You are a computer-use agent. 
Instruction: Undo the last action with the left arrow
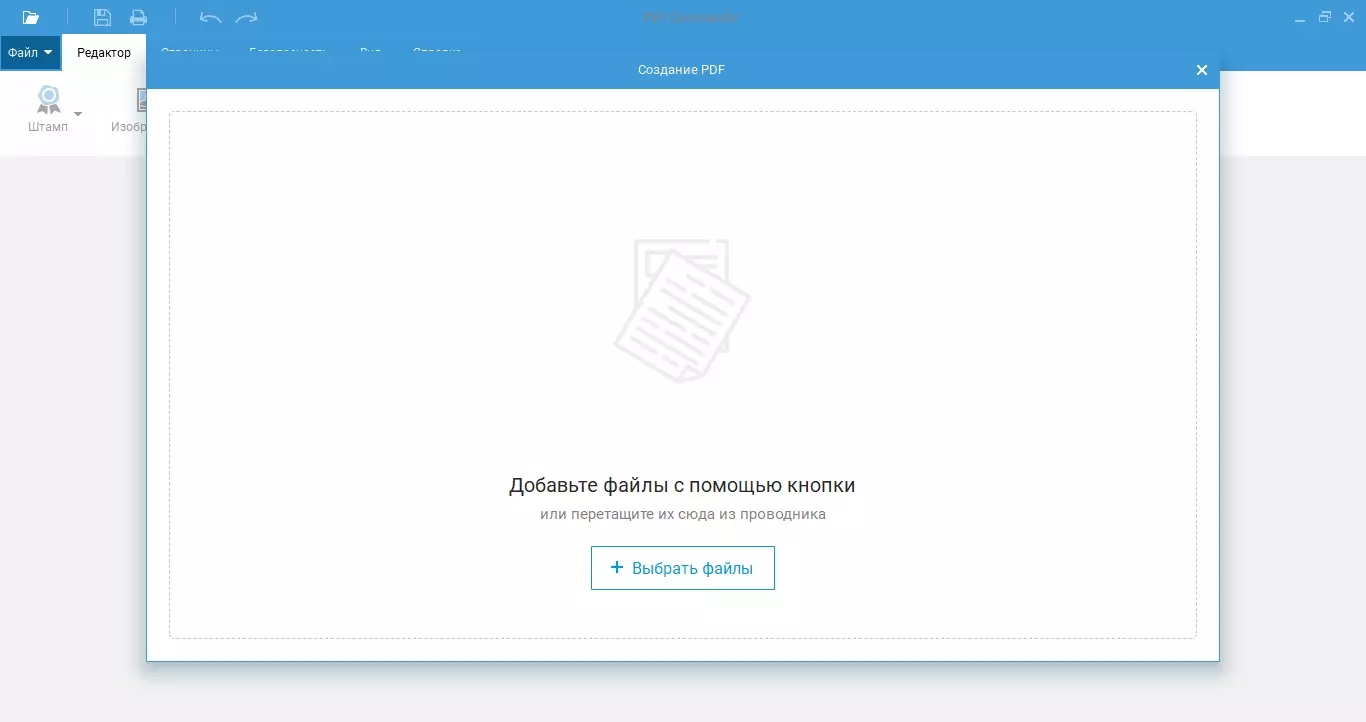coord(210,17)
